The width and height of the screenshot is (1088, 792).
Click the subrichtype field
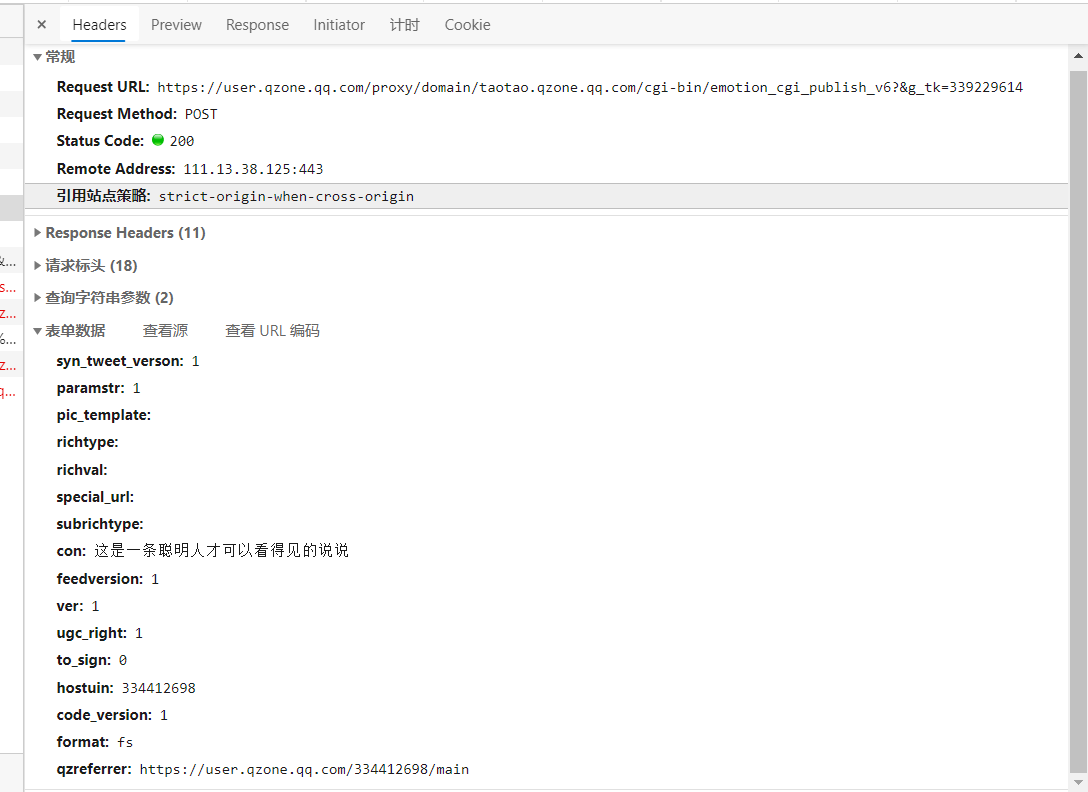point(100,524)
